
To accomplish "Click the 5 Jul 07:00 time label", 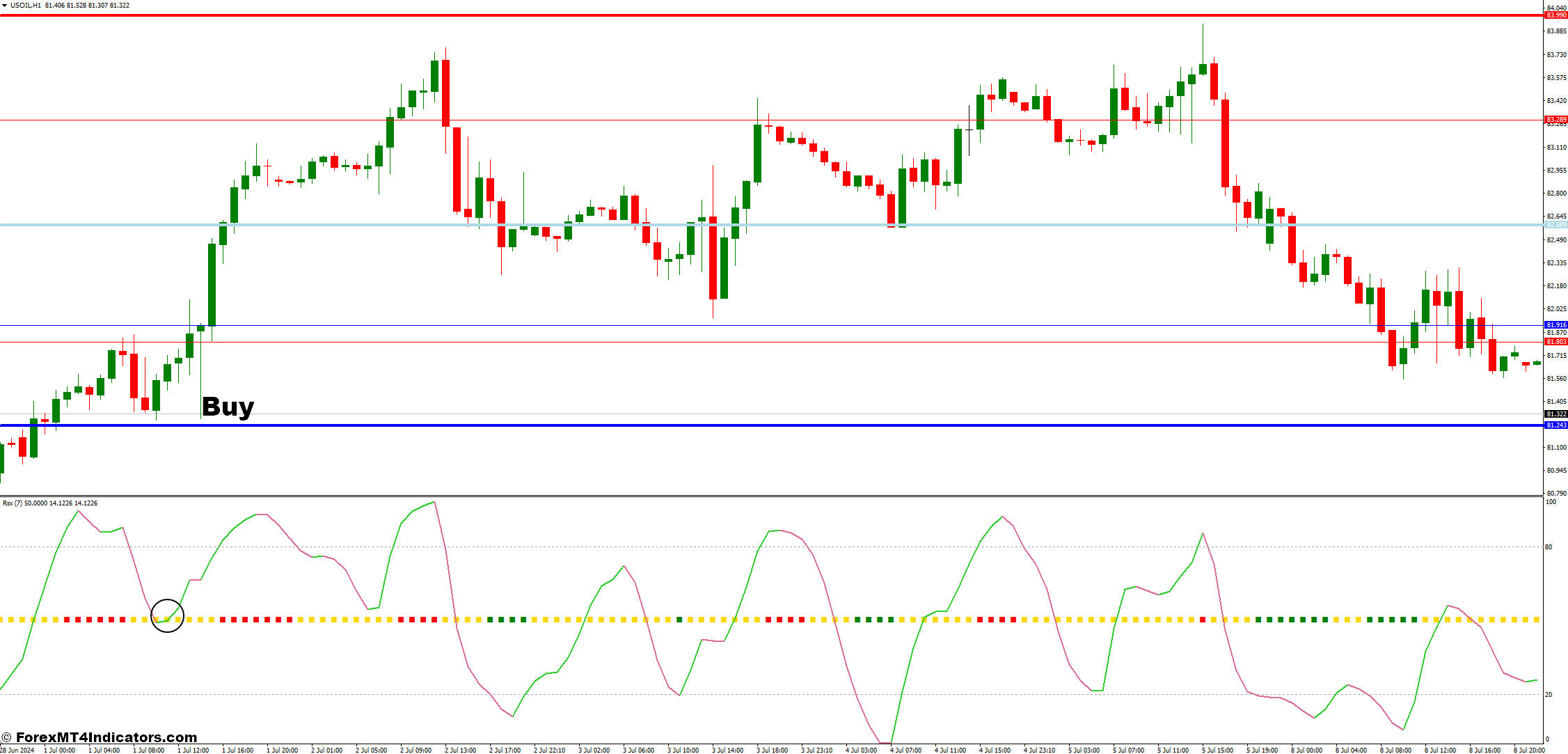I will (x=1129, y=750).
